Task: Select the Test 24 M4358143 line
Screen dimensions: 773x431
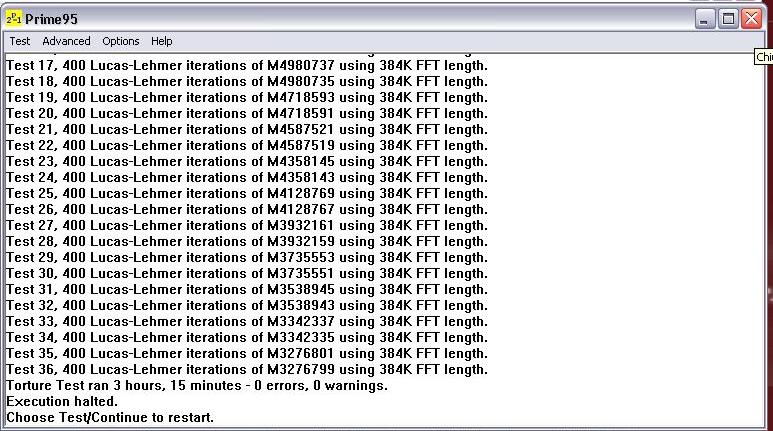Action: 246,178
